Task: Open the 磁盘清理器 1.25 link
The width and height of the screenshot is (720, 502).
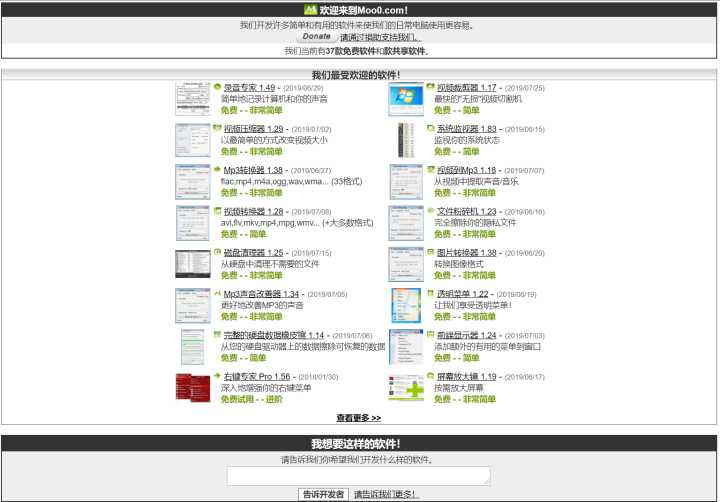Action: [x=253, y=253]
